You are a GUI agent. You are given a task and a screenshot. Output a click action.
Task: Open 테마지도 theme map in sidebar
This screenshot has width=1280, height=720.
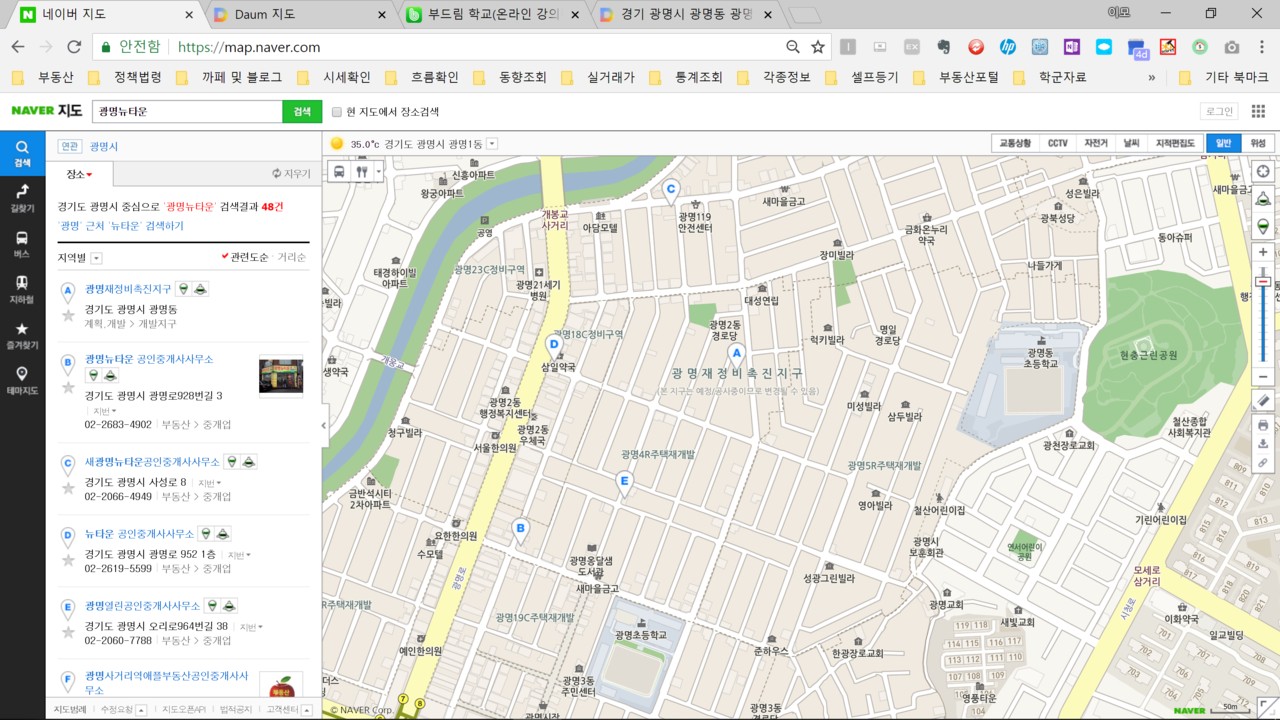coord(22,380)
